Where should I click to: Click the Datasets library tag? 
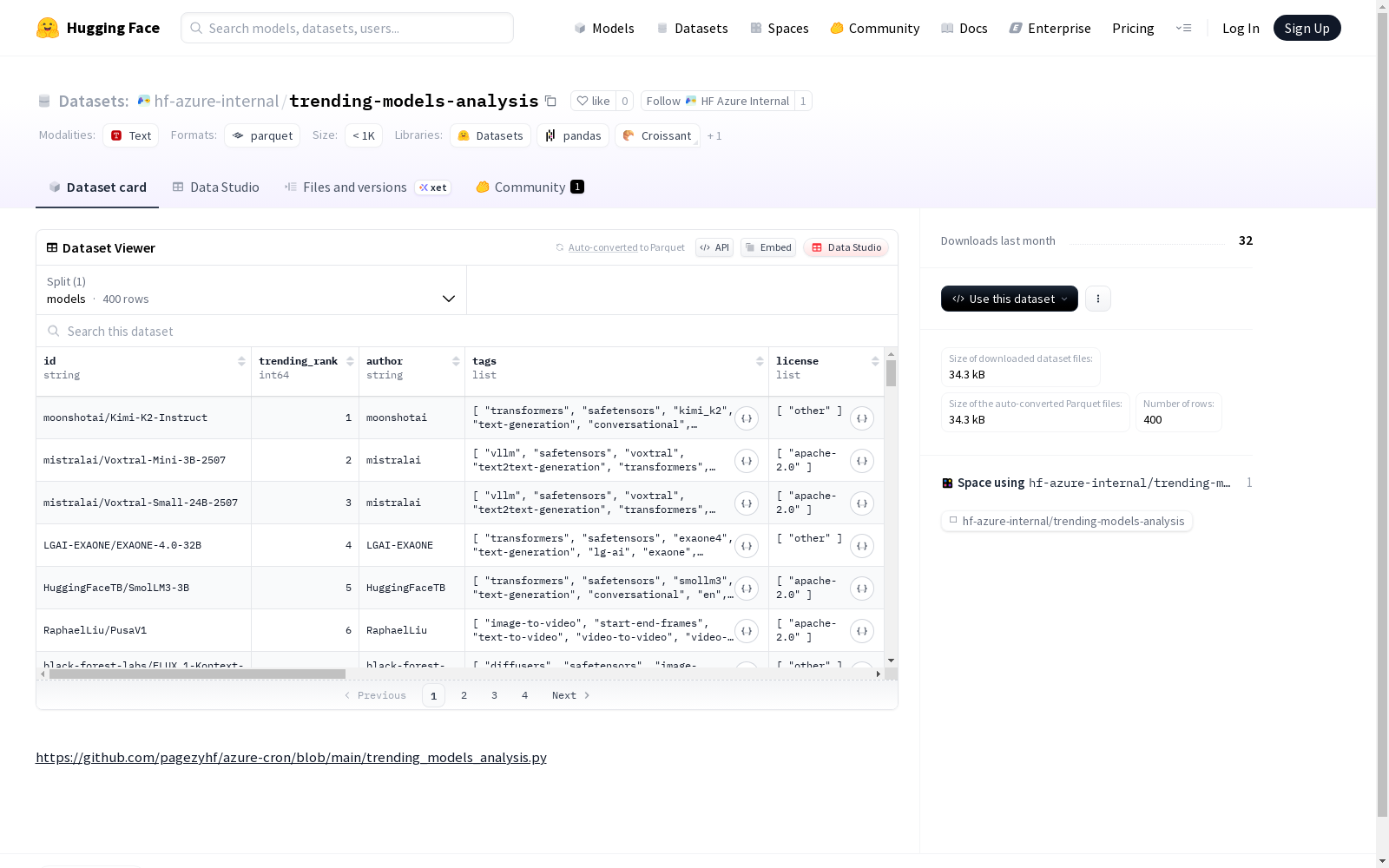[x=490, y=135]
